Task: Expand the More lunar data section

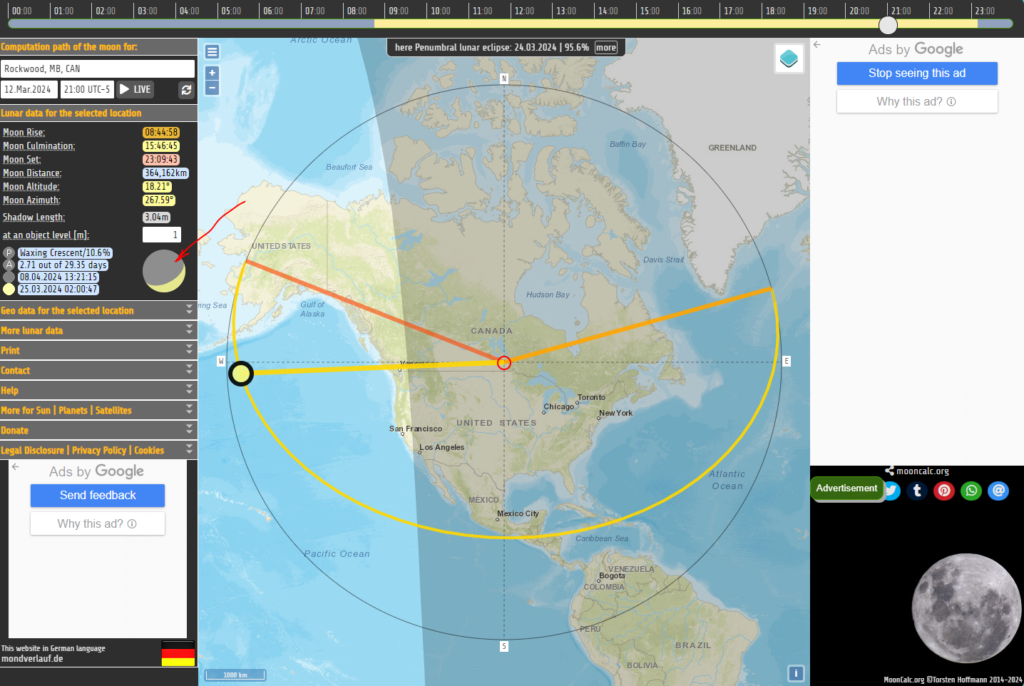Action: [99, 331]
